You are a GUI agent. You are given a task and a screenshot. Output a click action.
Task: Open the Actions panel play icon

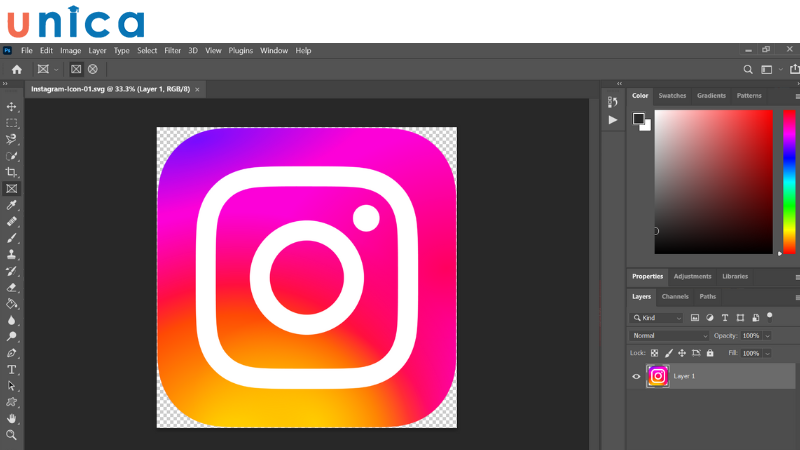(613, 120)
